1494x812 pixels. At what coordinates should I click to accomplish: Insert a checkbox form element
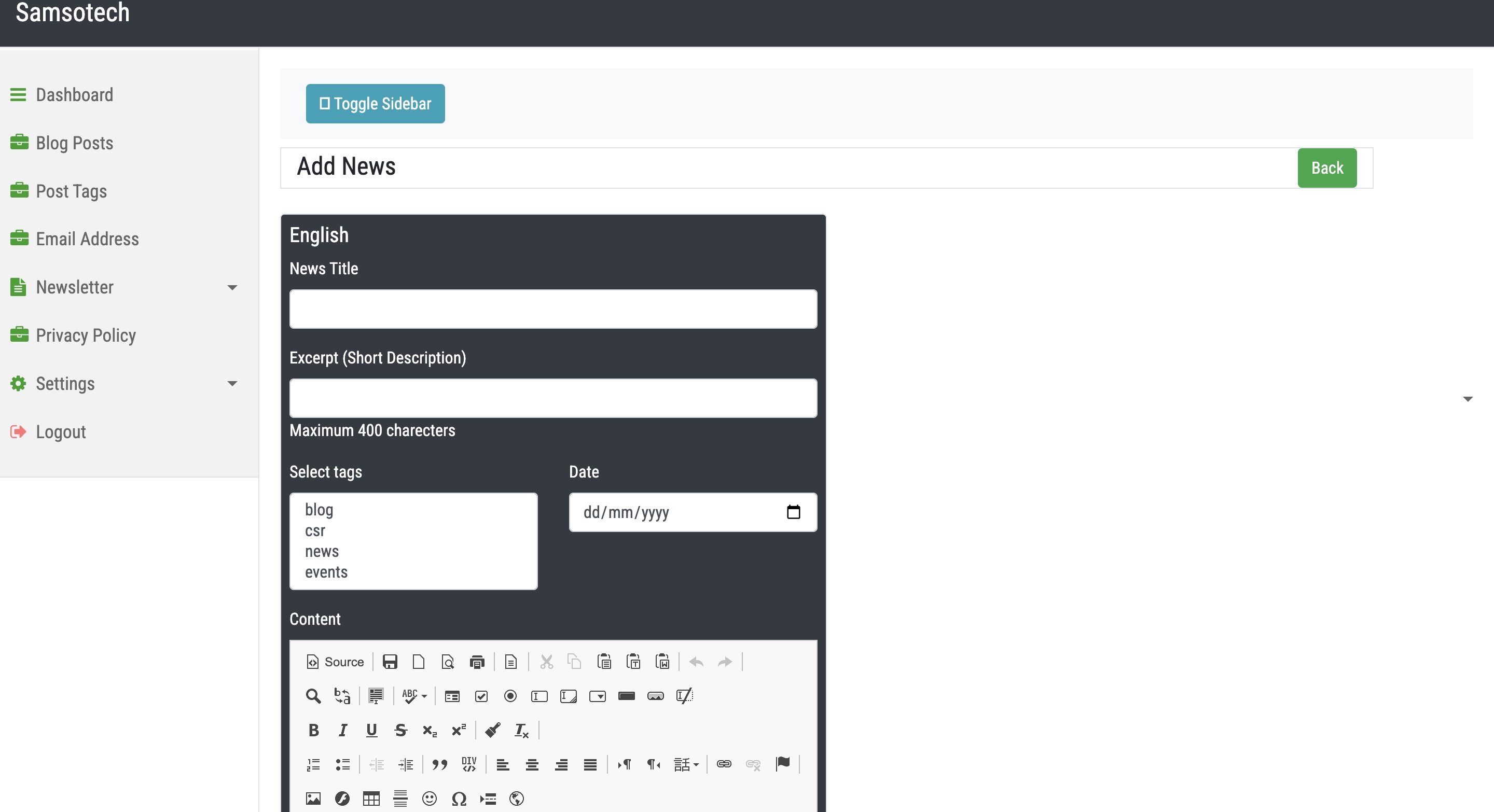(481, 696)
